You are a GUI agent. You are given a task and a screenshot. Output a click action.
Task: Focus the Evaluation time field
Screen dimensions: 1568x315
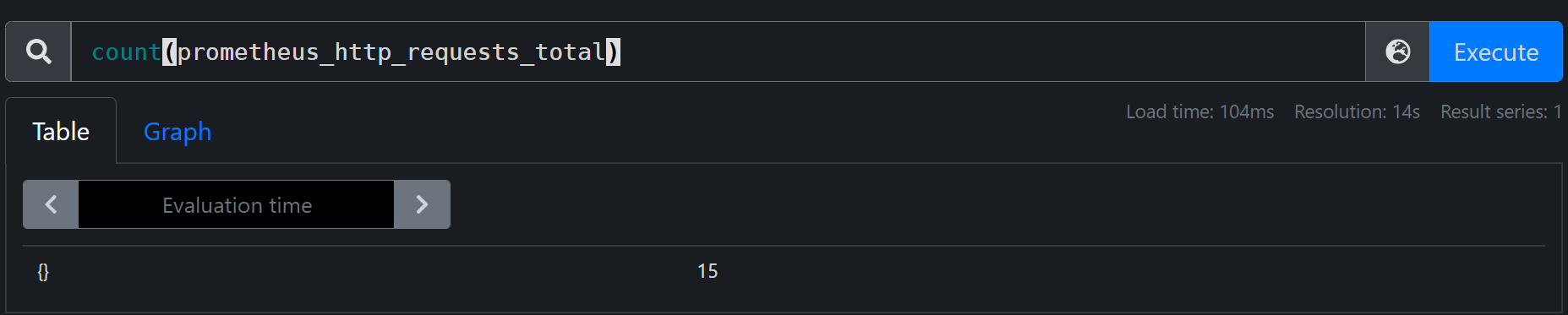pos(237,204)
